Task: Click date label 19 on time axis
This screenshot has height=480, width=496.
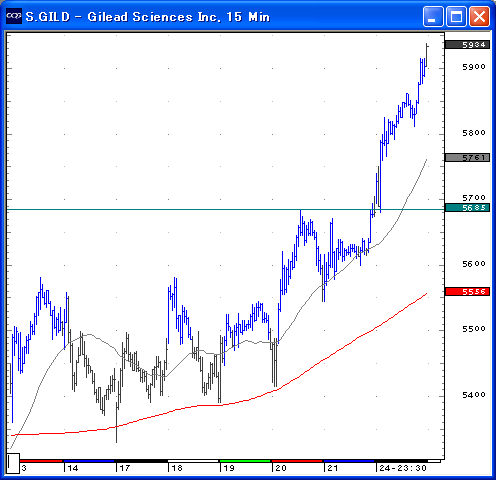Action: coord(229,468)
